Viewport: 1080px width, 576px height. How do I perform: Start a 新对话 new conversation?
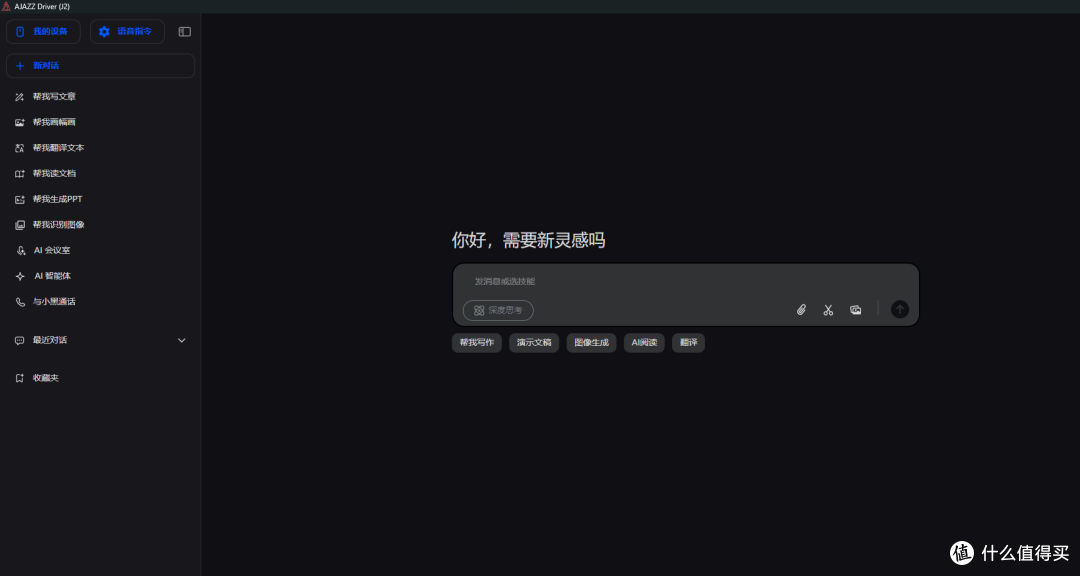point(101,65)
